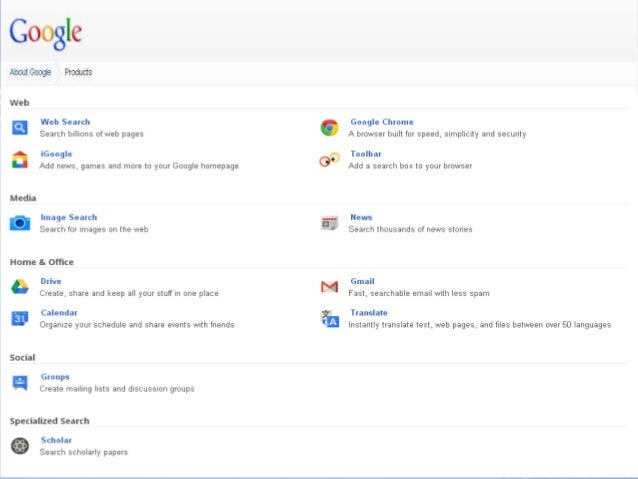Image resolution: width=638 pixels, height=479 pixels.
Task: Click 'Search thousands of news stories' text
Action: click(410, 229)
